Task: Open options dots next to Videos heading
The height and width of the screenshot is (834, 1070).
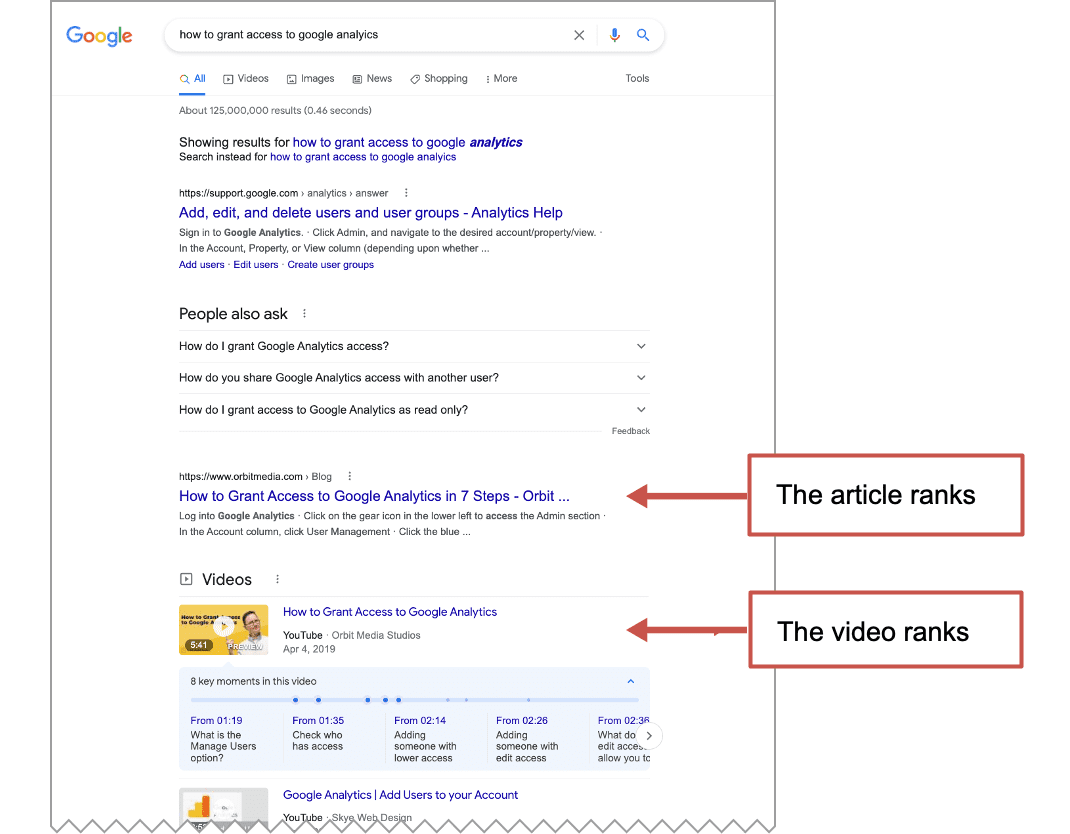Action: point(277,579)
